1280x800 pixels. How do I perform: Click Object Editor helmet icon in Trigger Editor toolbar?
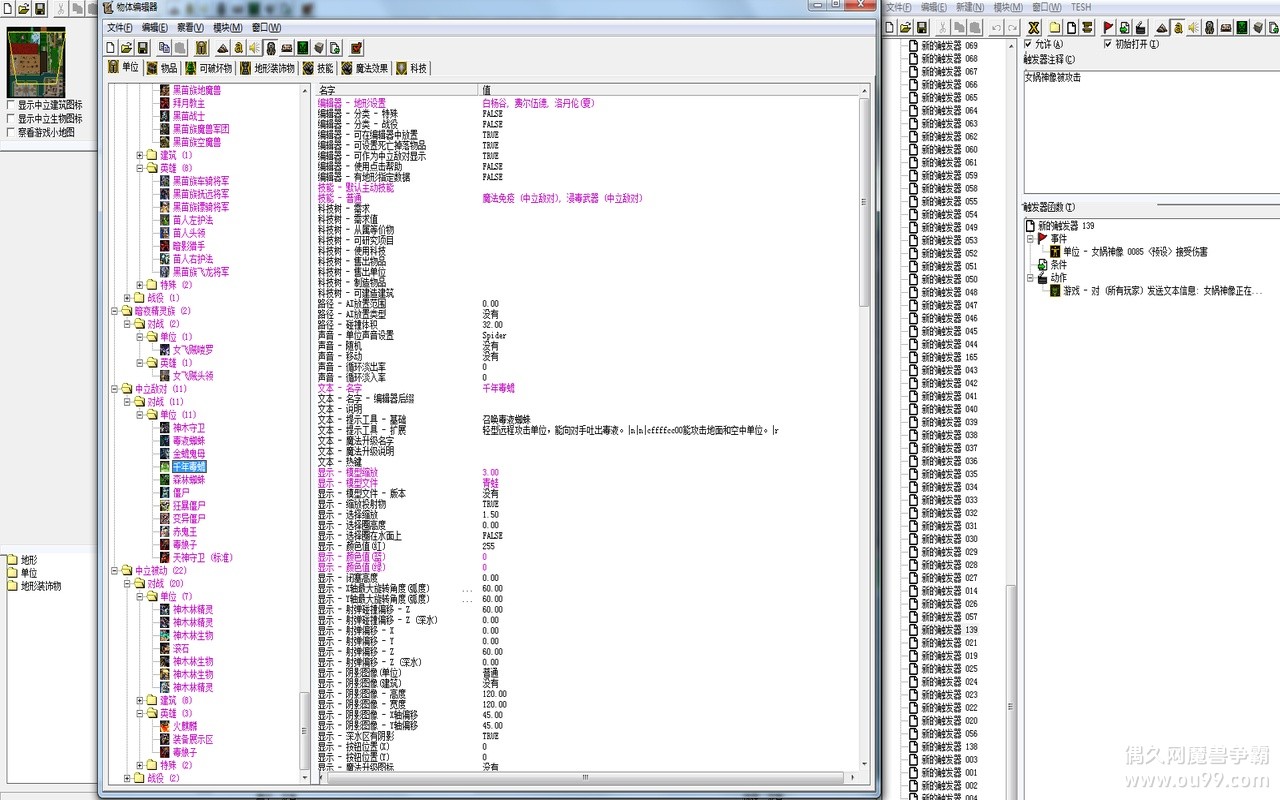1209,27
